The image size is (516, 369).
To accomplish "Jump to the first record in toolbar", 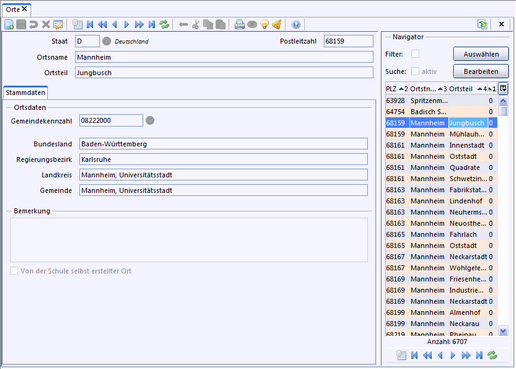I will 90,24.
